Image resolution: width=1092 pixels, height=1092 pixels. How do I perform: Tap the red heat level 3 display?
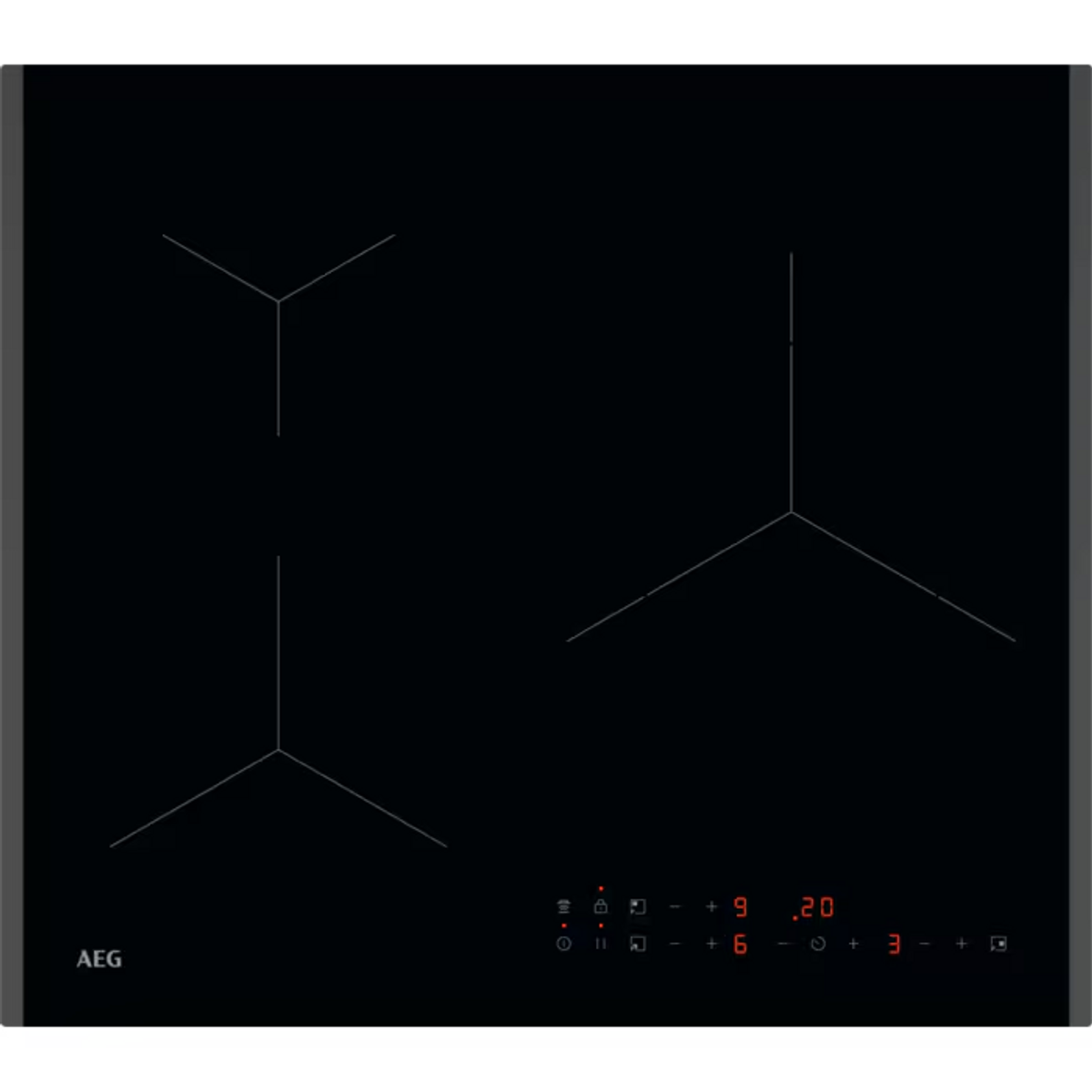[x=894, y=945]
